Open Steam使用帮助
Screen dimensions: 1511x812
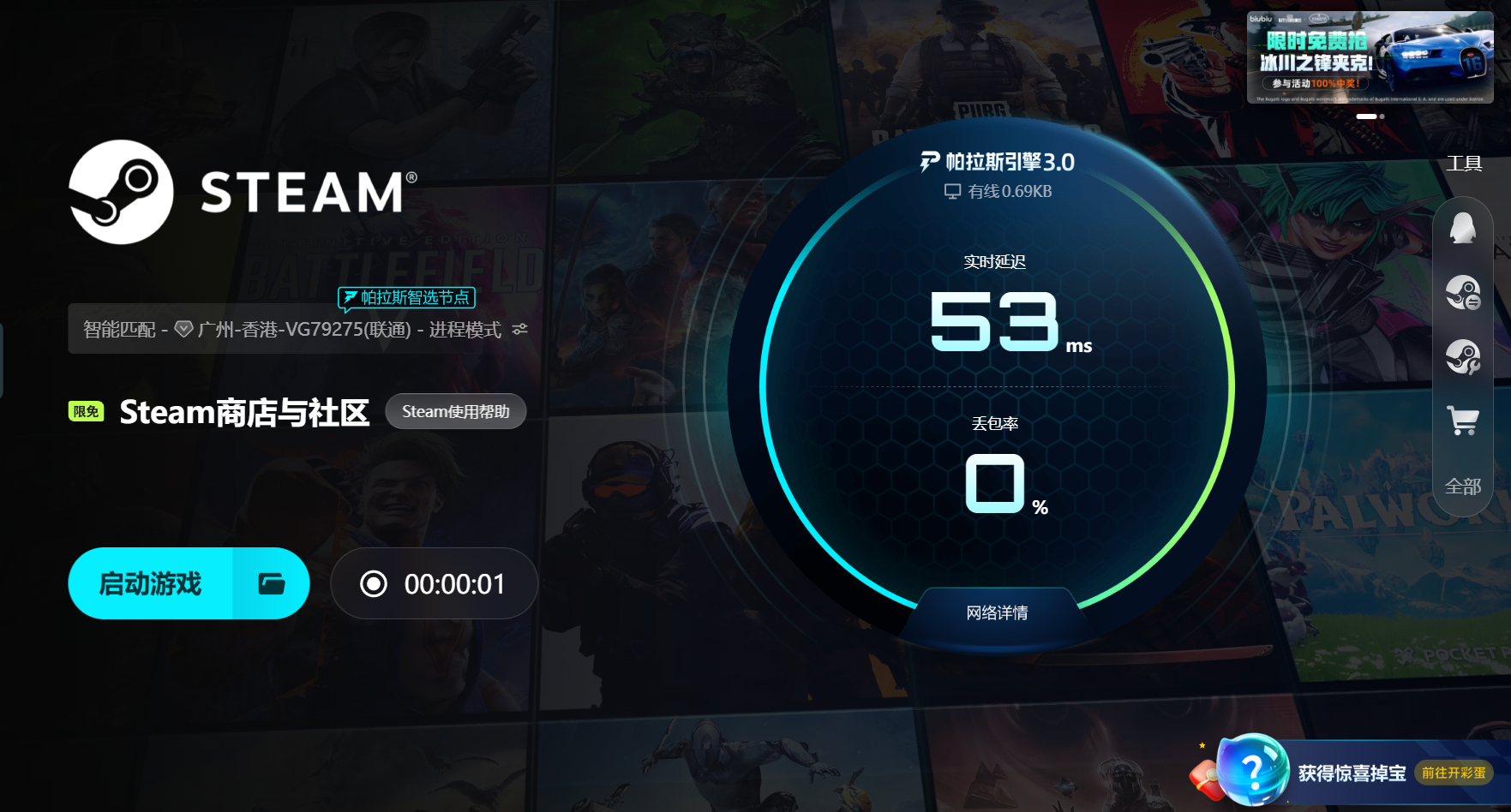coord(456,411)
